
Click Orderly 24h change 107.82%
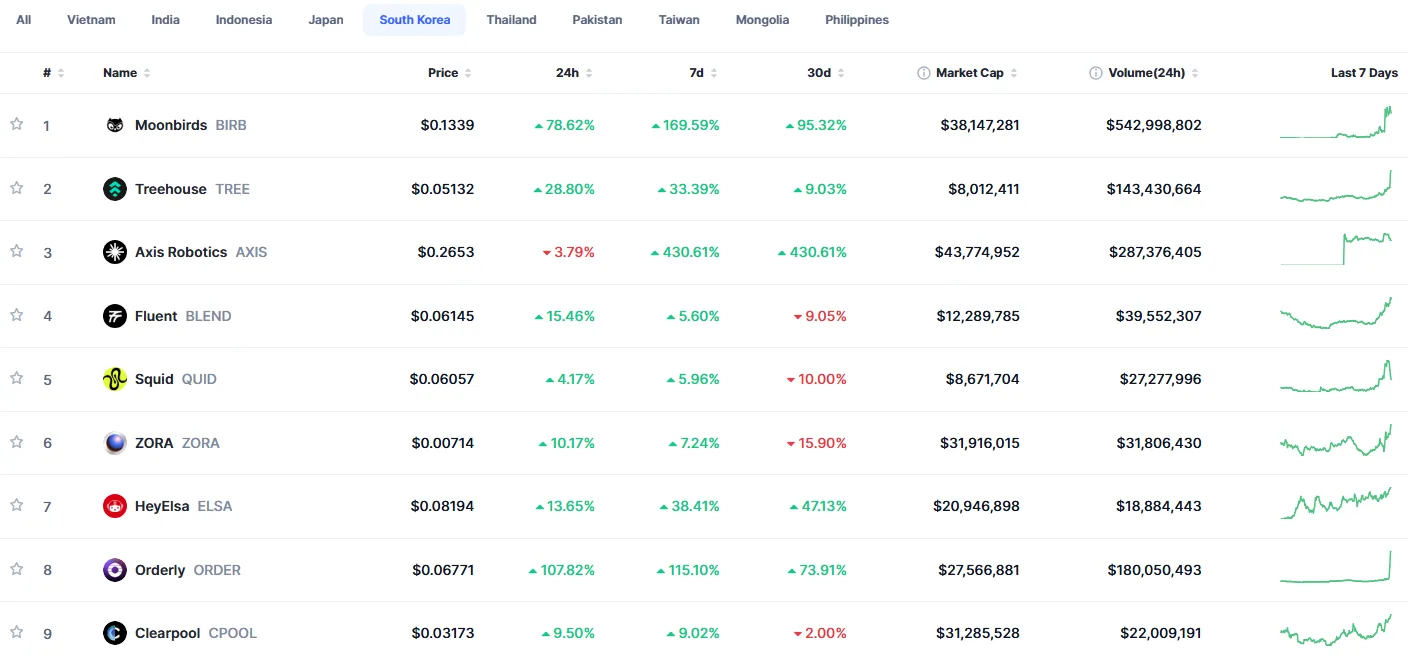[562, 570]
